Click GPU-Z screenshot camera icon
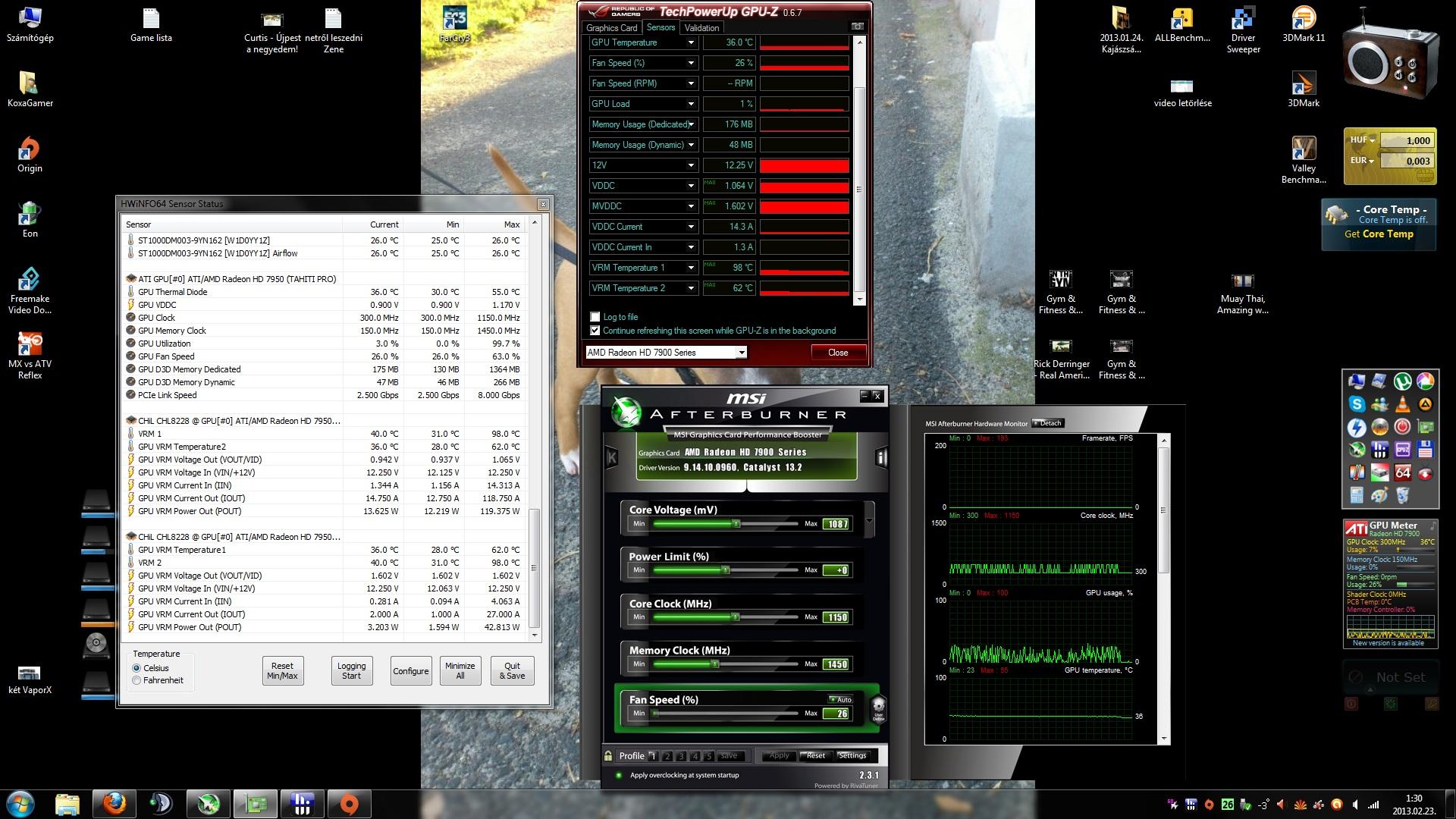This screenshot has height=819, width=1456. 858,27
